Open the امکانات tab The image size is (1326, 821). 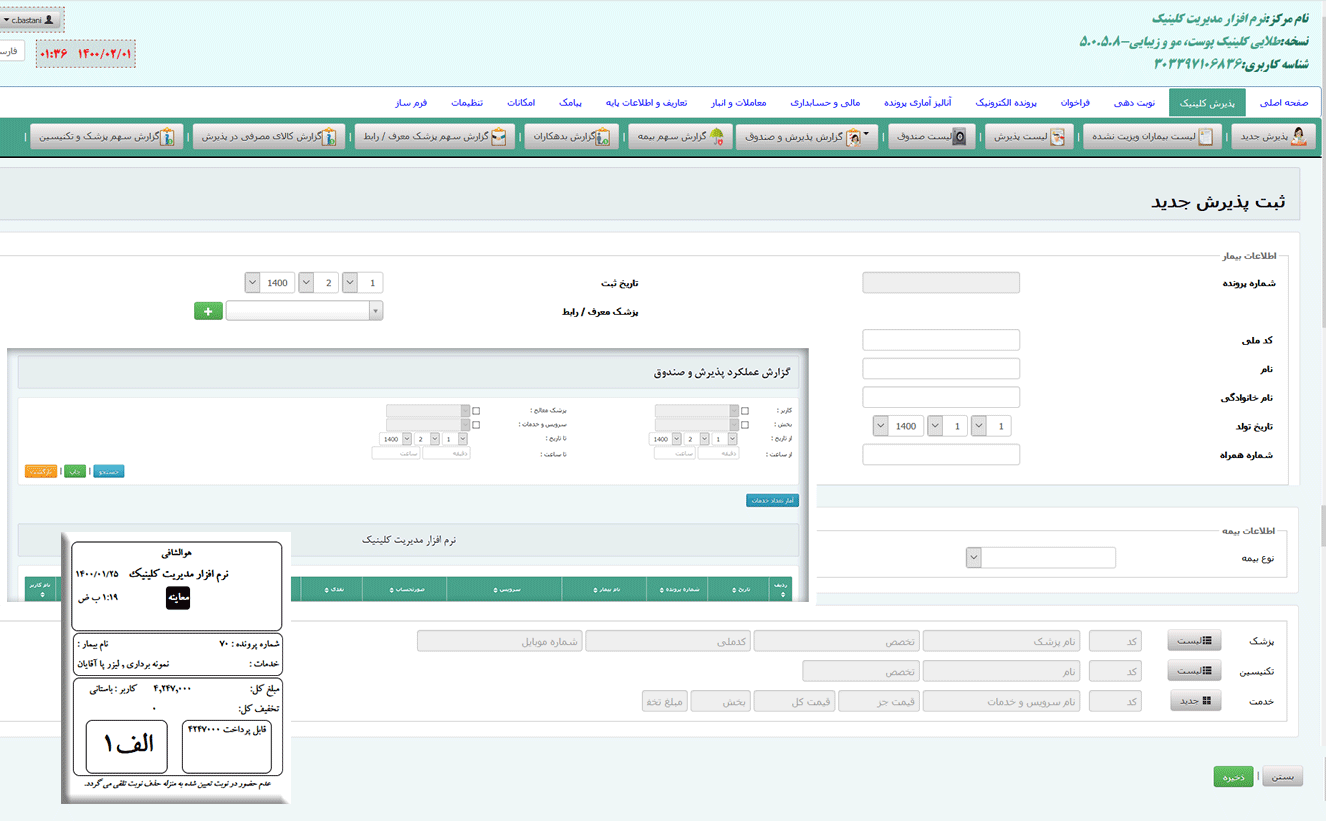tap(521, 102)
